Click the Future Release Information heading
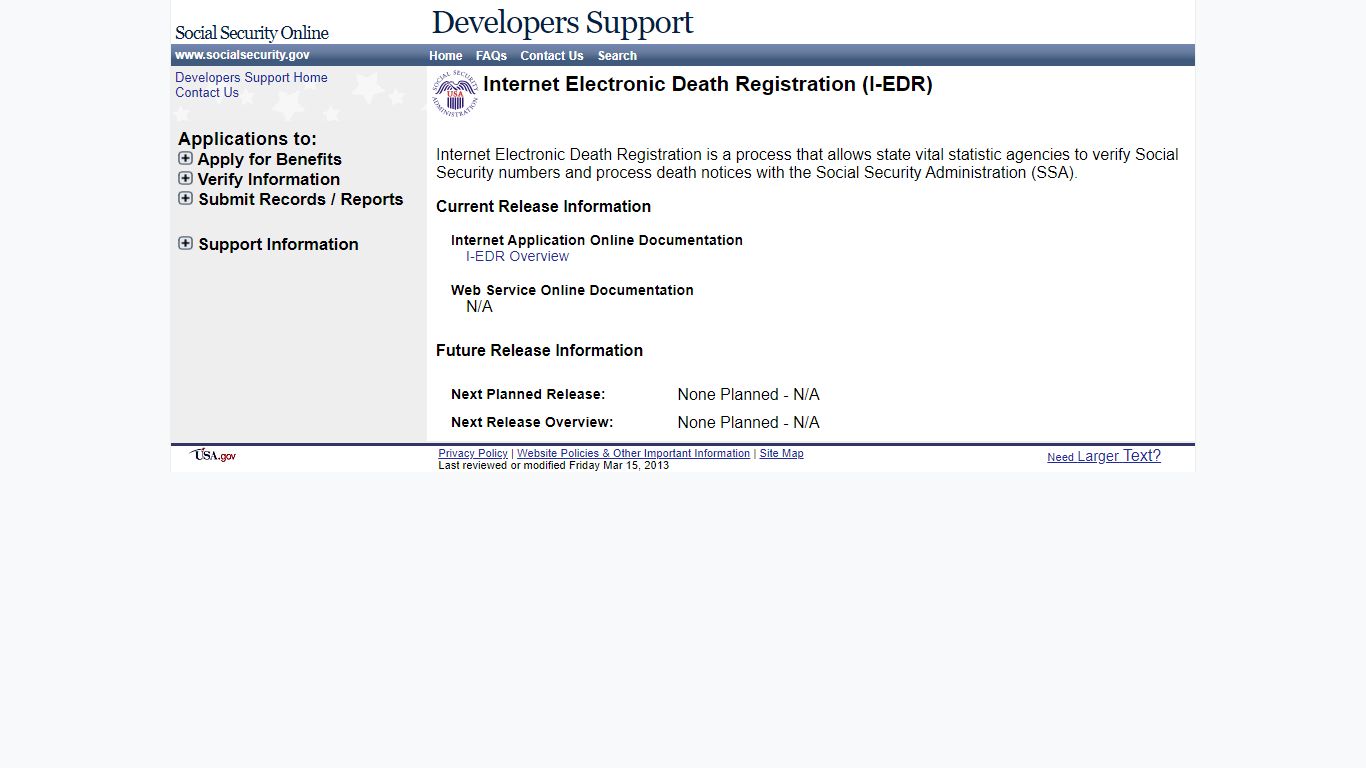 pos(539,351)
